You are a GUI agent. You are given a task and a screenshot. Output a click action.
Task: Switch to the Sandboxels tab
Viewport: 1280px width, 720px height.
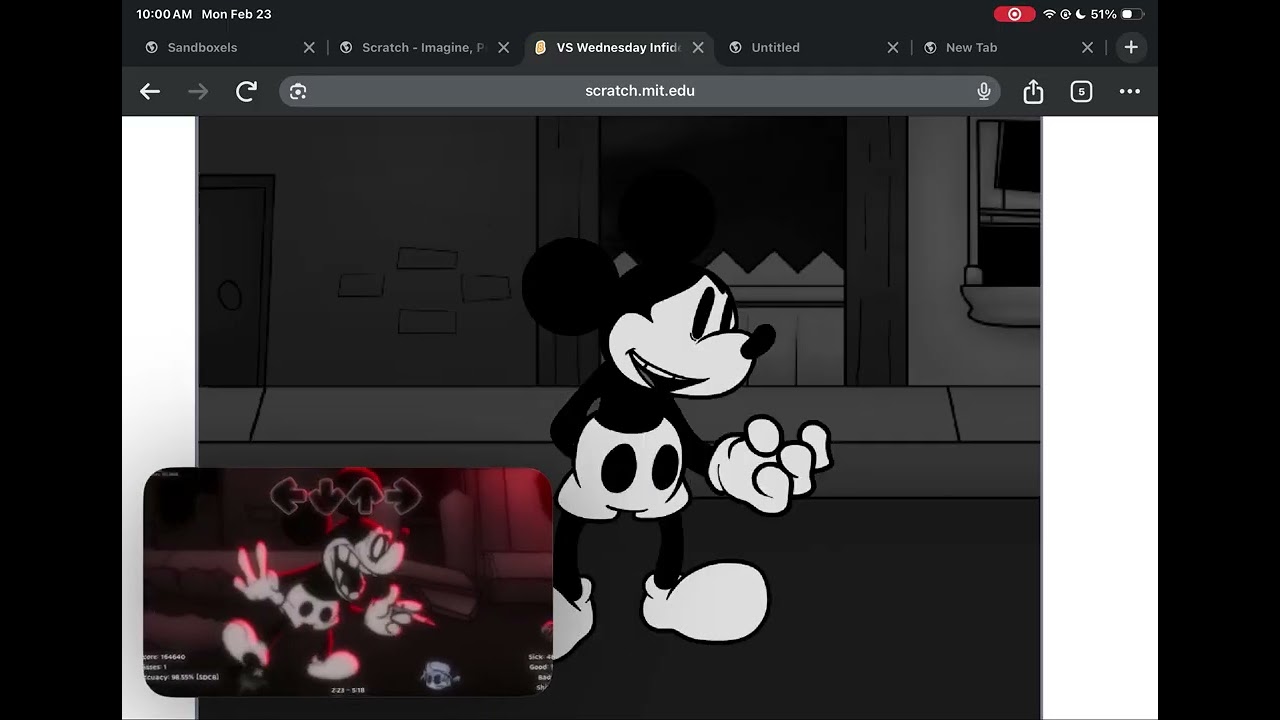coord(230,47)
